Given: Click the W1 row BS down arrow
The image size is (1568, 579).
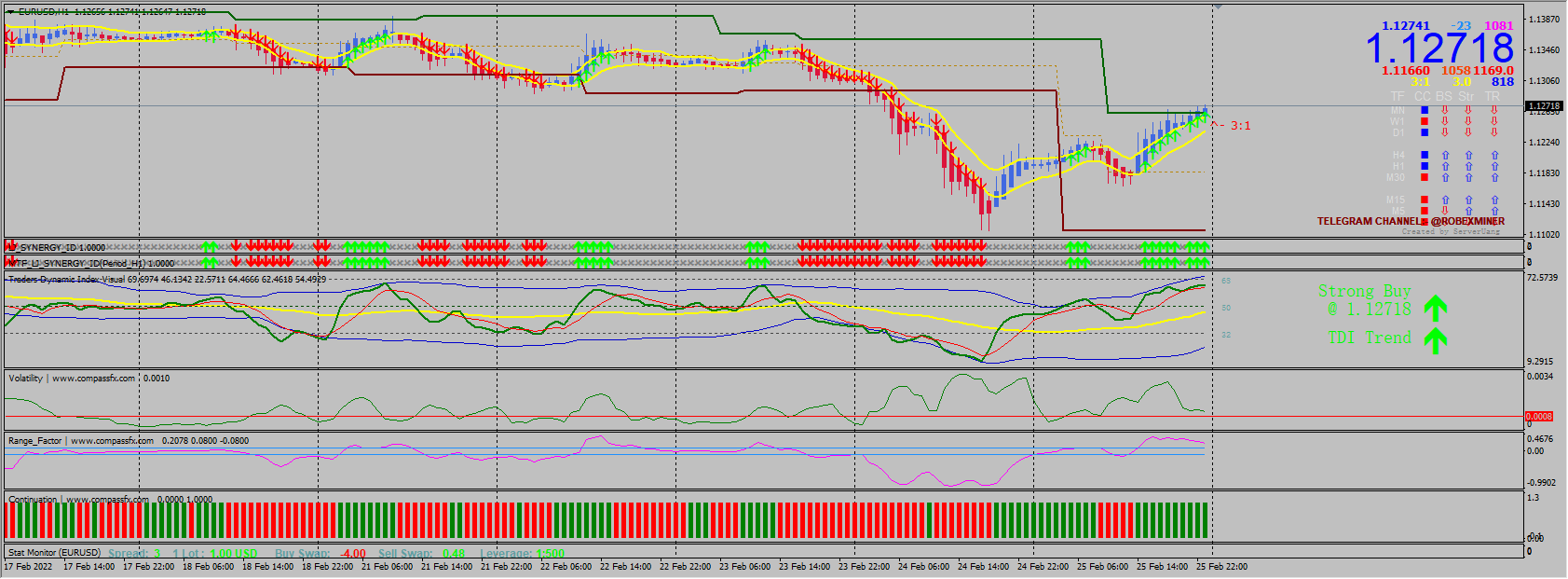Looking at the screenshot, I should click(x=1445, y=121).
